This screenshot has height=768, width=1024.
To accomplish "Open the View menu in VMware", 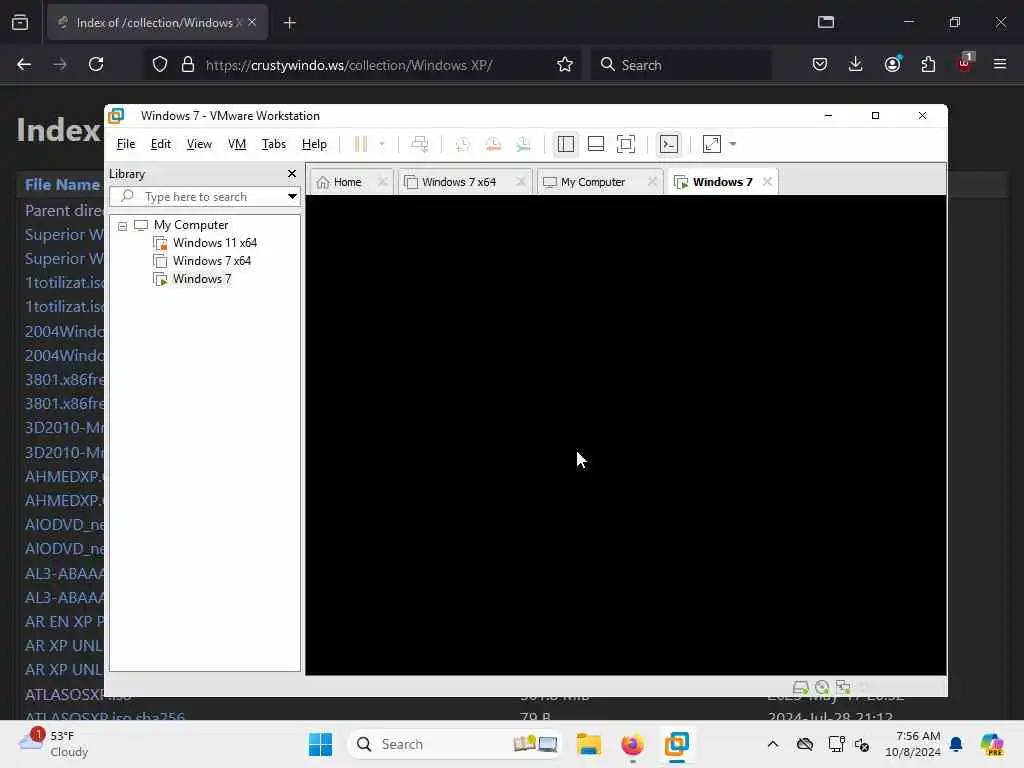I will pyautogui.click(x=199, y=144).
